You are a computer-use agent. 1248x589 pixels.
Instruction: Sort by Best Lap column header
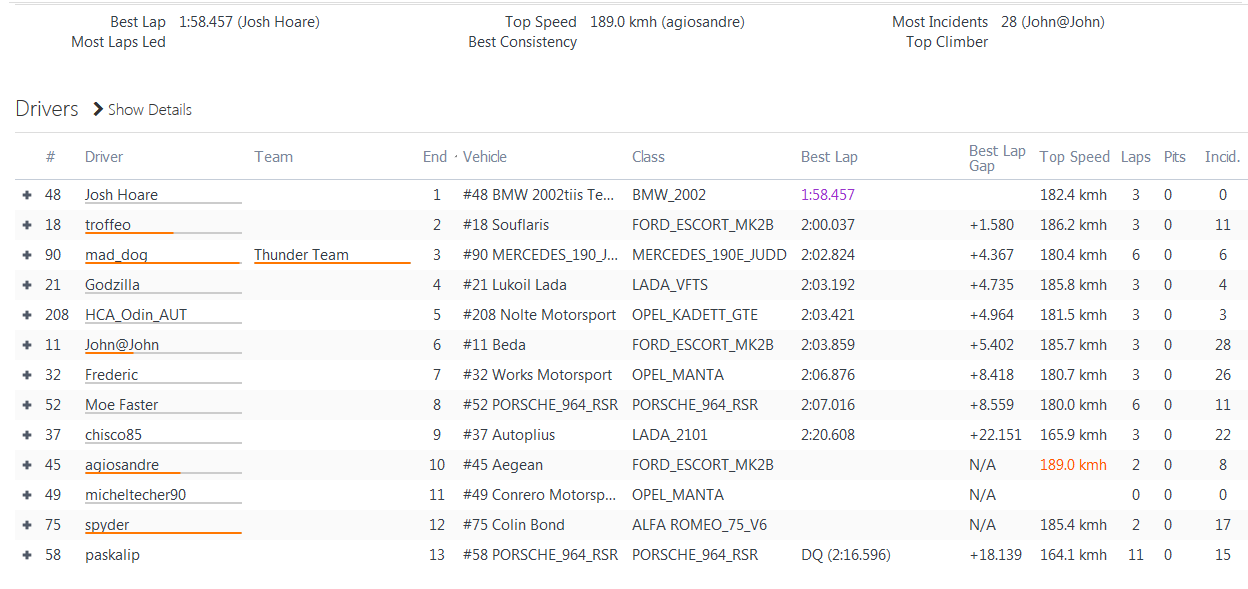(x=829, y=157)
